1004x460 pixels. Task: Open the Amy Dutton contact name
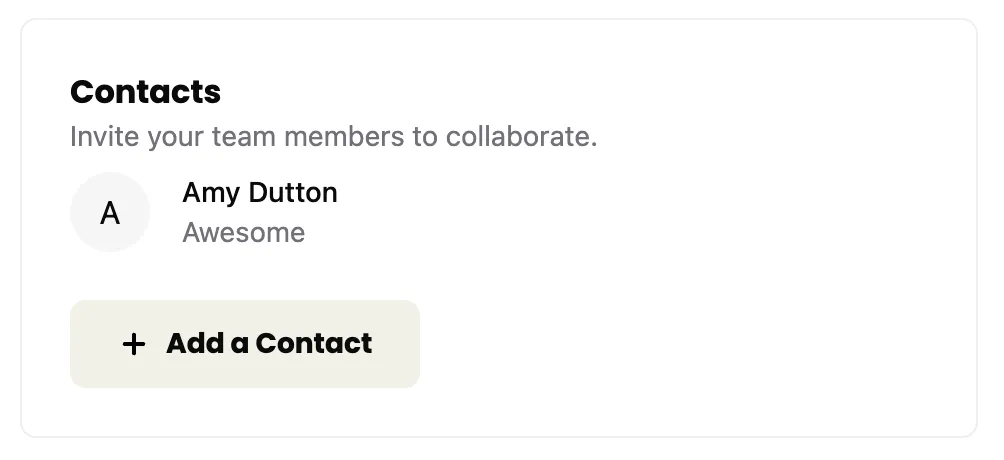click(x=260, y=193)
